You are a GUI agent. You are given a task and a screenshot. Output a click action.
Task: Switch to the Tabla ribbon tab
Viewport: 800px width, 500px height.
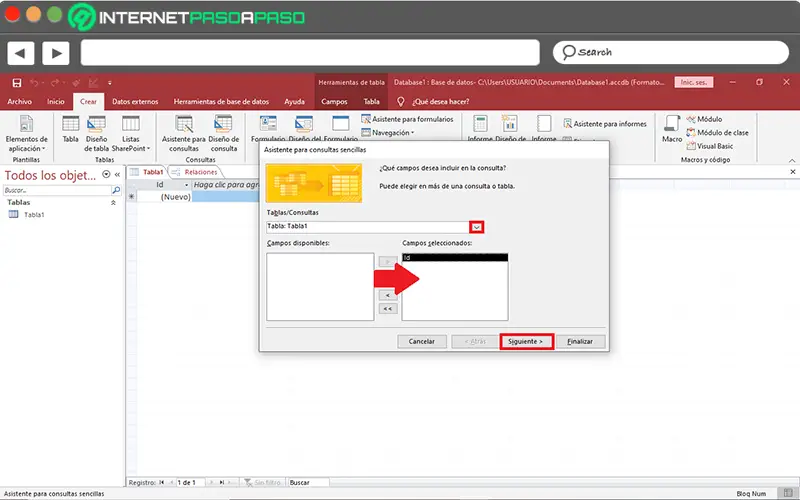(371, 102)
